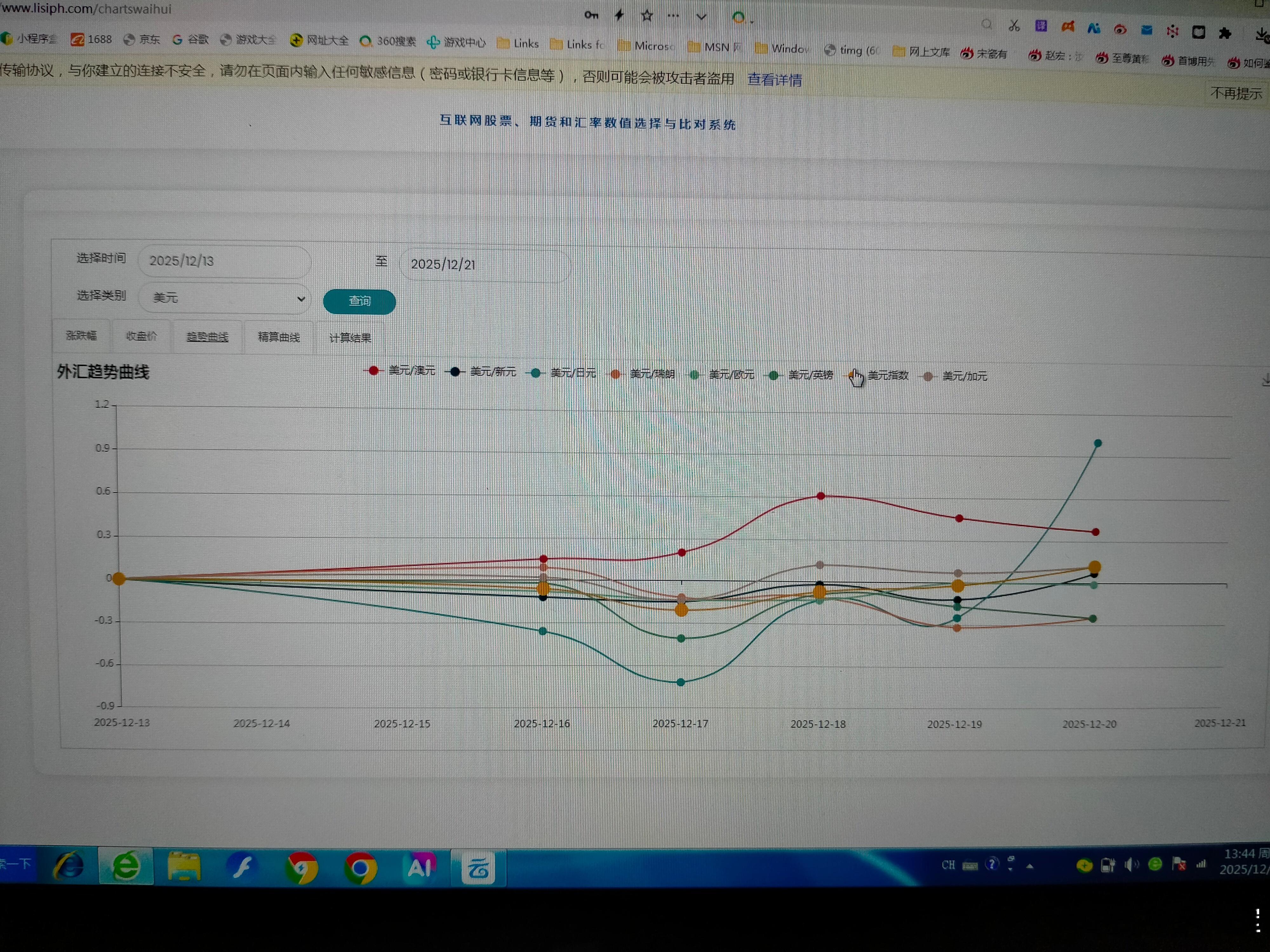Click the star bookmark icon in address bar
The height and width of the screenshot is (952, 1270).
[x=647, y=16]
